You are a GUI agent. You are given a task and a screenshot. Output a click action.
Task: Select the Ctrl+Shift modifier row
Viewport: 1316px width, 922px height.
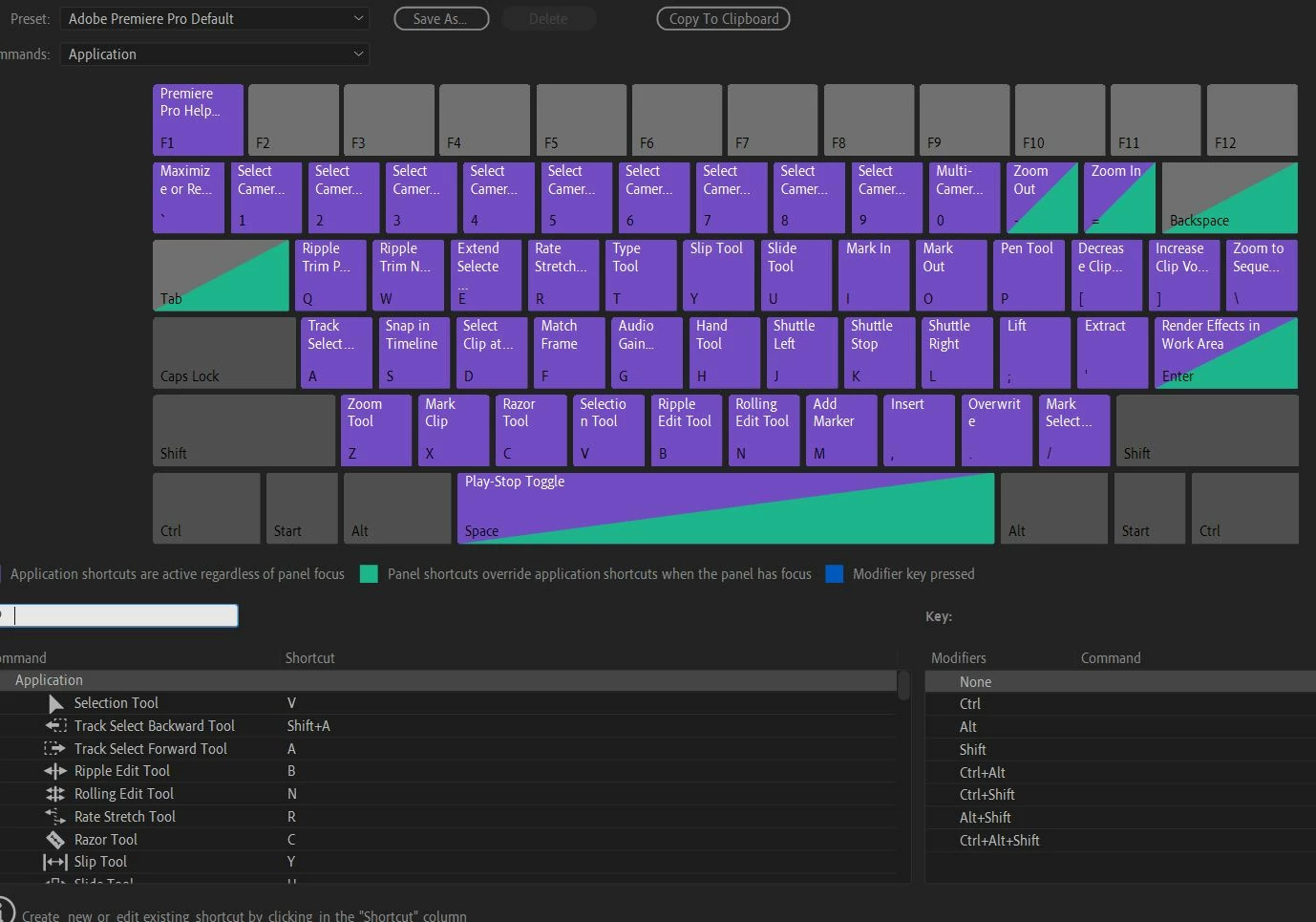[1120, 795]
